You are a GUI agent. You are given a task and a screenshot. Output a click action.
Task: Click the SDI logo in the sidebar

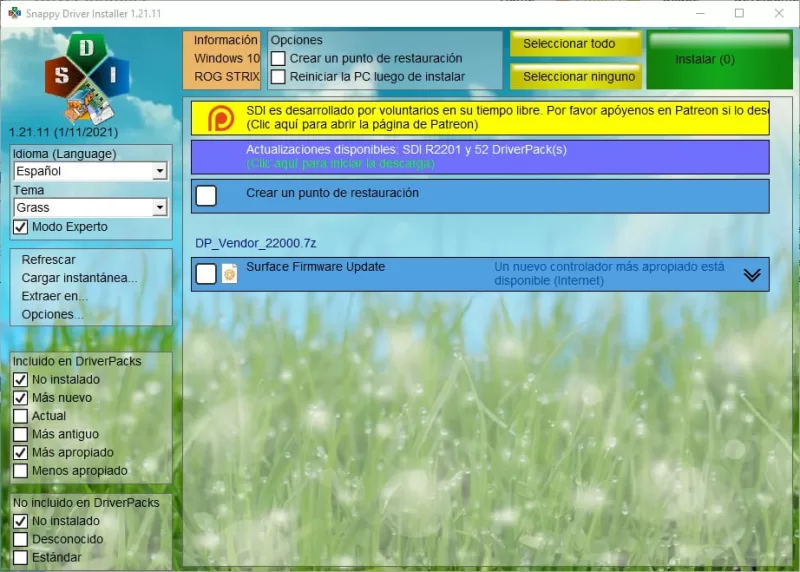point(87,78)
